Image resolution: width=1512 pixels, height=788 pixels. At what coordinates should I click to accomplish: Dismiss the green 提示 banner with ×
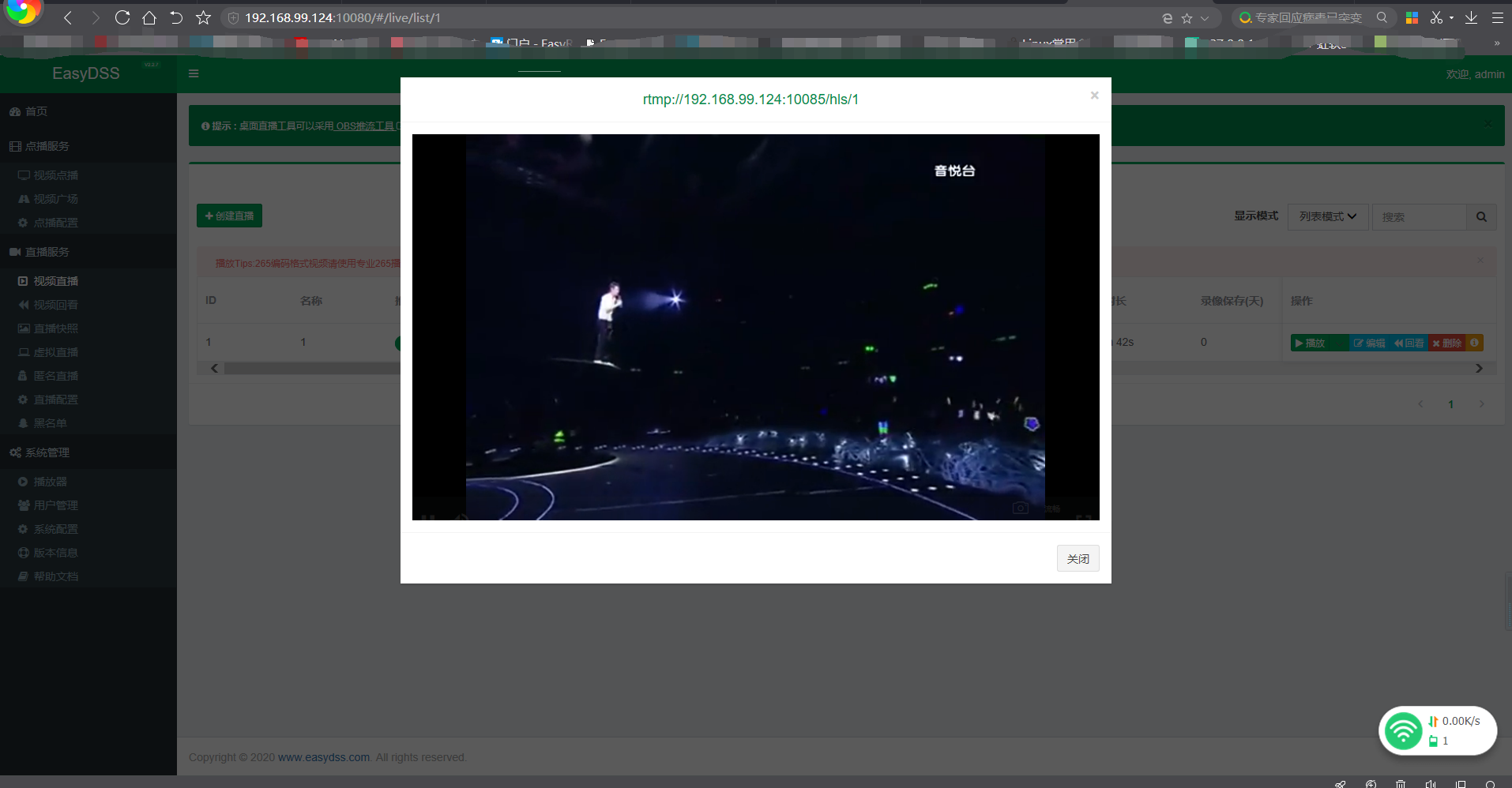coord(1488,124)
